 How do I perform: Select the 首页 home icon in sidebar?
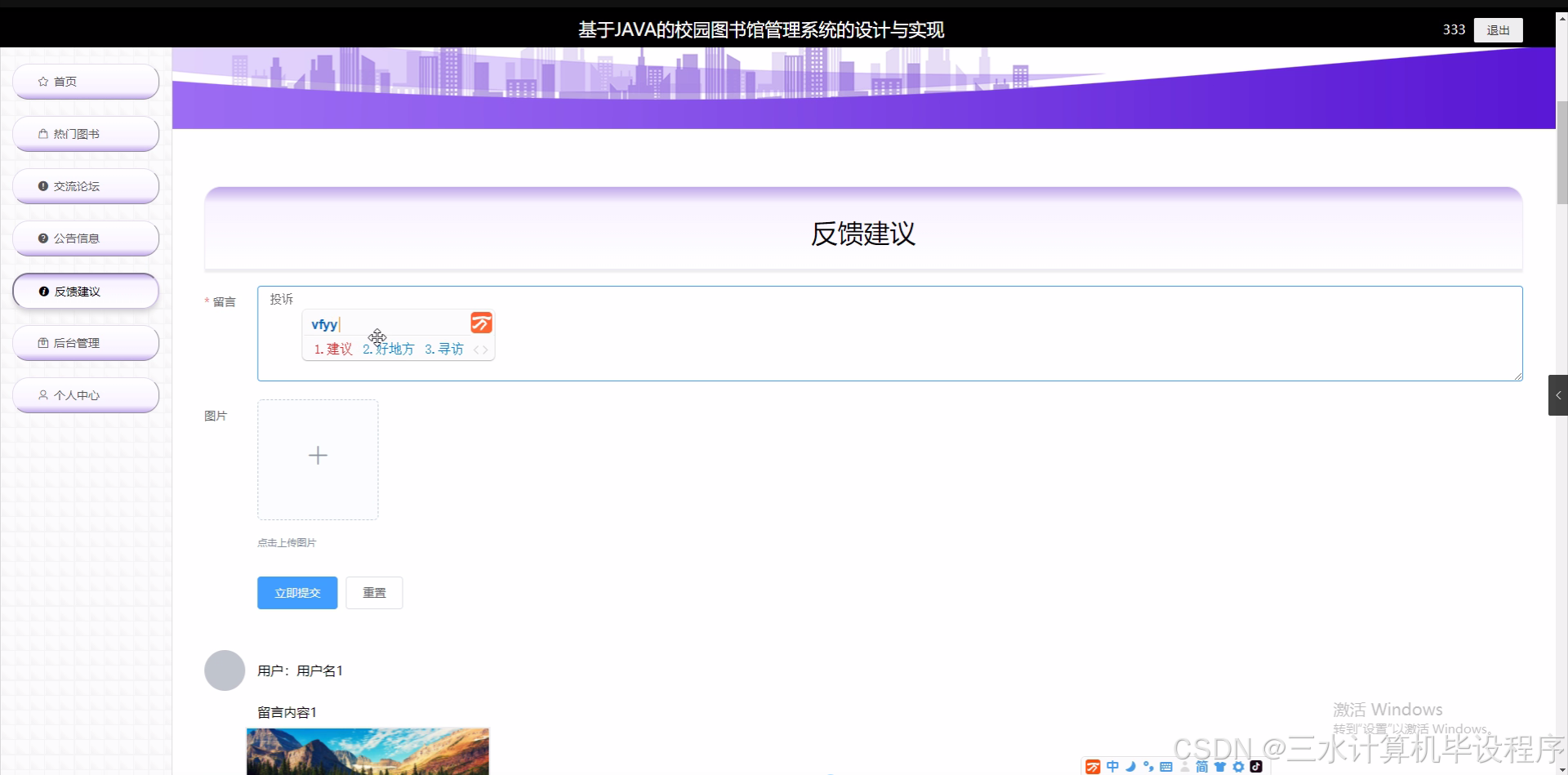tap(44, 81)
